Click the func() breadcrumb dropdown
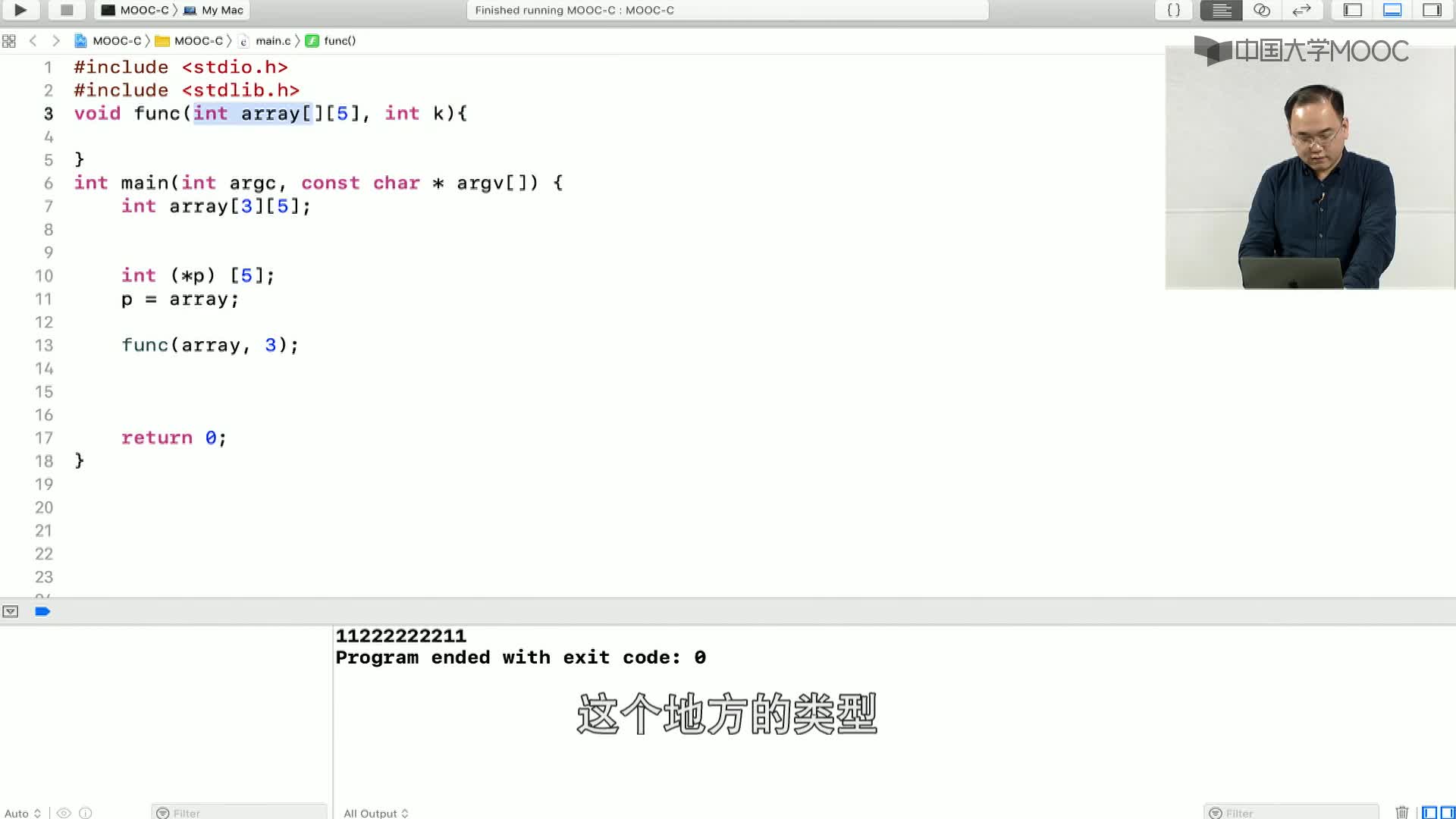Viewport: 1456px width, 819px height. (339, 41)
